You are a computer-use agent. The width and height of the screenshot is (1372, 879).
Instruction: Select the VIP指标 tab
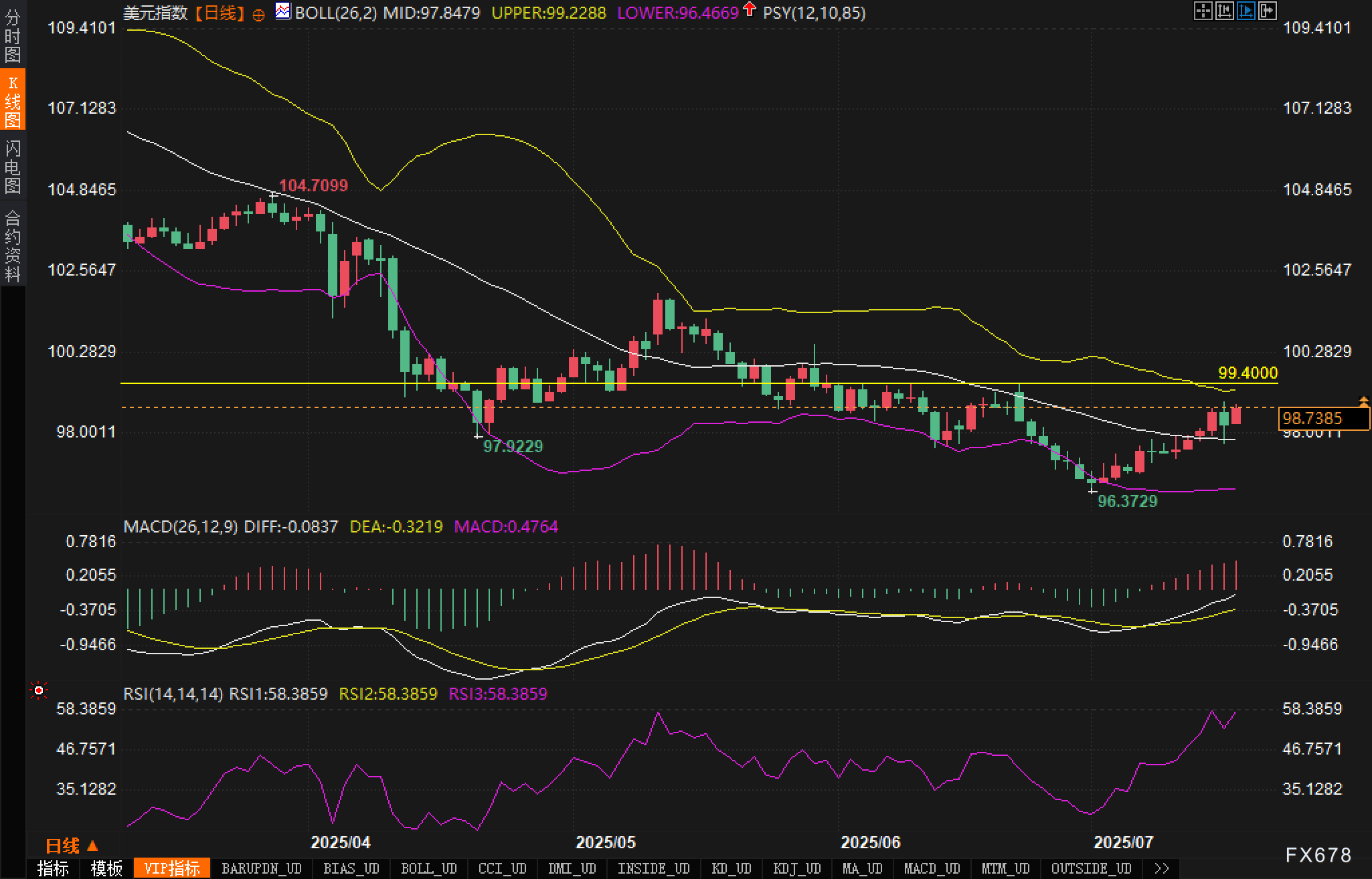click(x=172, y=868)
